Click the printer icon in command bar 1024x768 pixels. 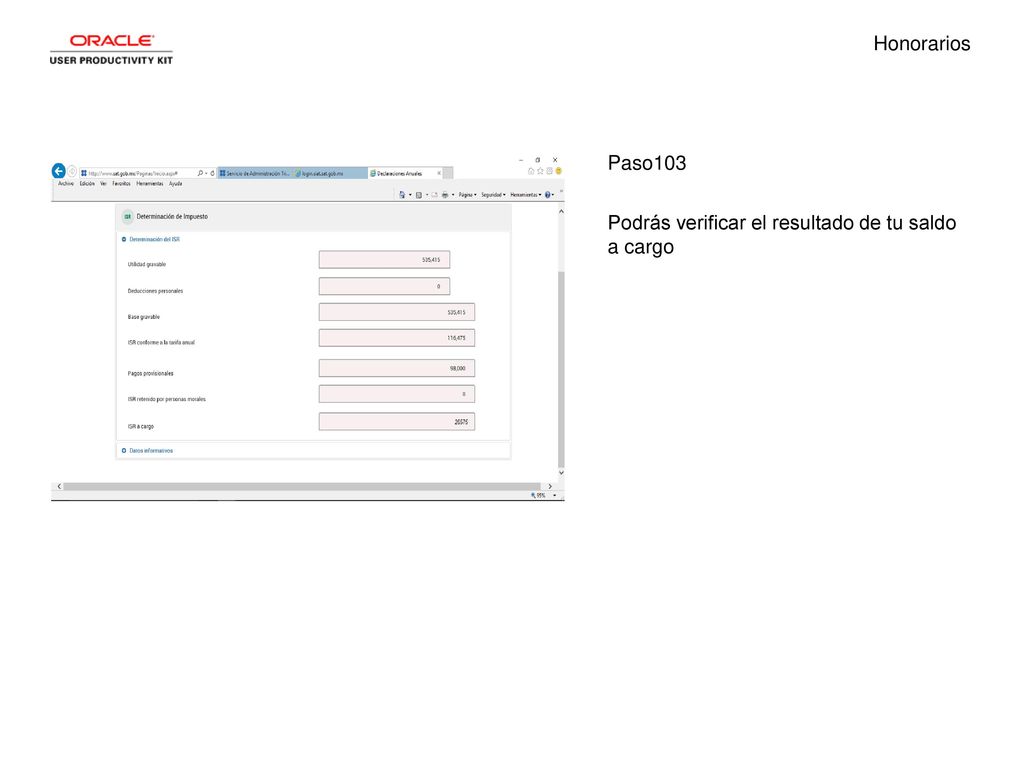(445, 195)
